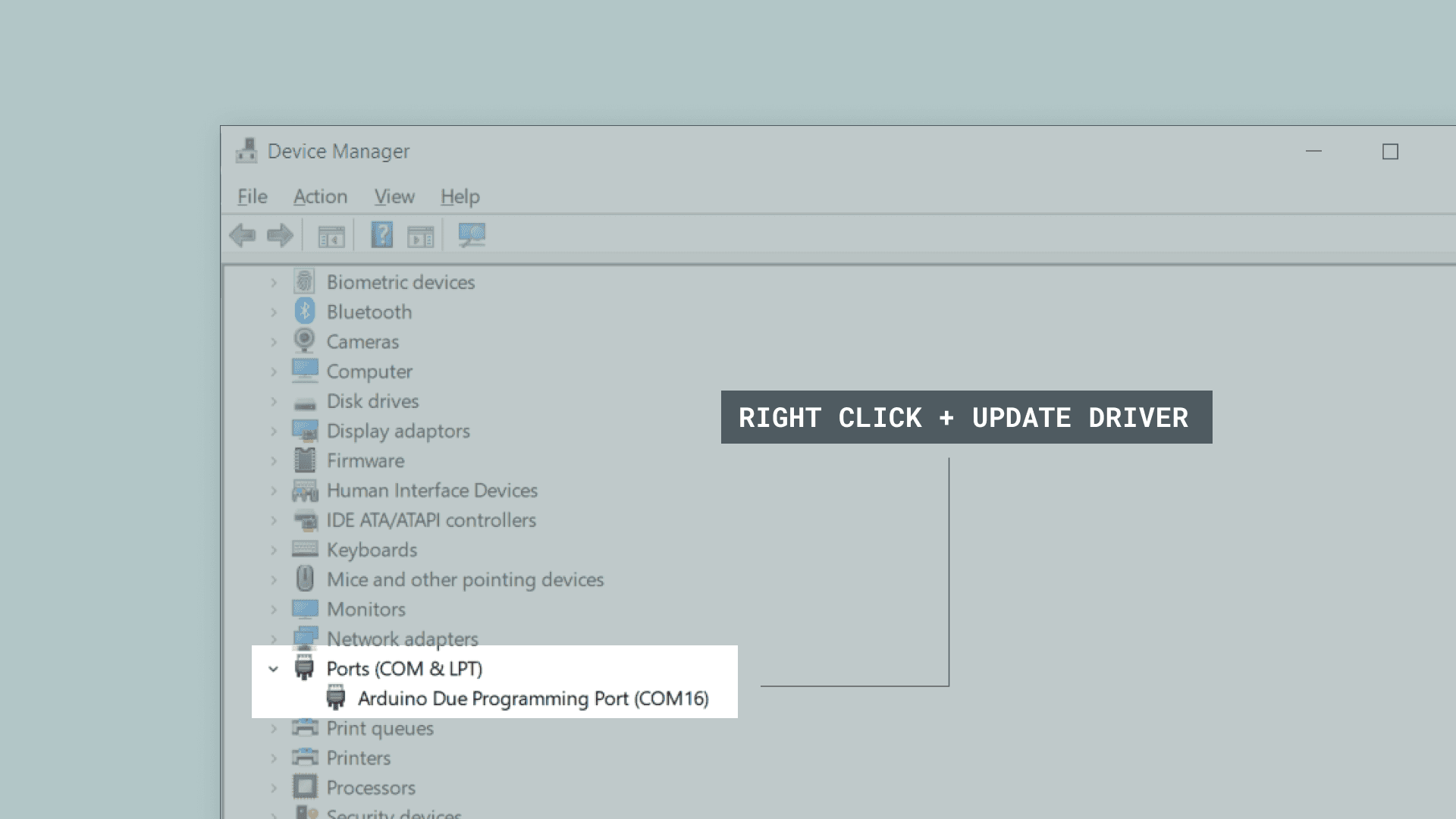Image resolution: width=1456 pixels, height=819 pixels.
Task: Click the Bluetooth category icon
Action: pyautogui.click(x=305, y=312)
